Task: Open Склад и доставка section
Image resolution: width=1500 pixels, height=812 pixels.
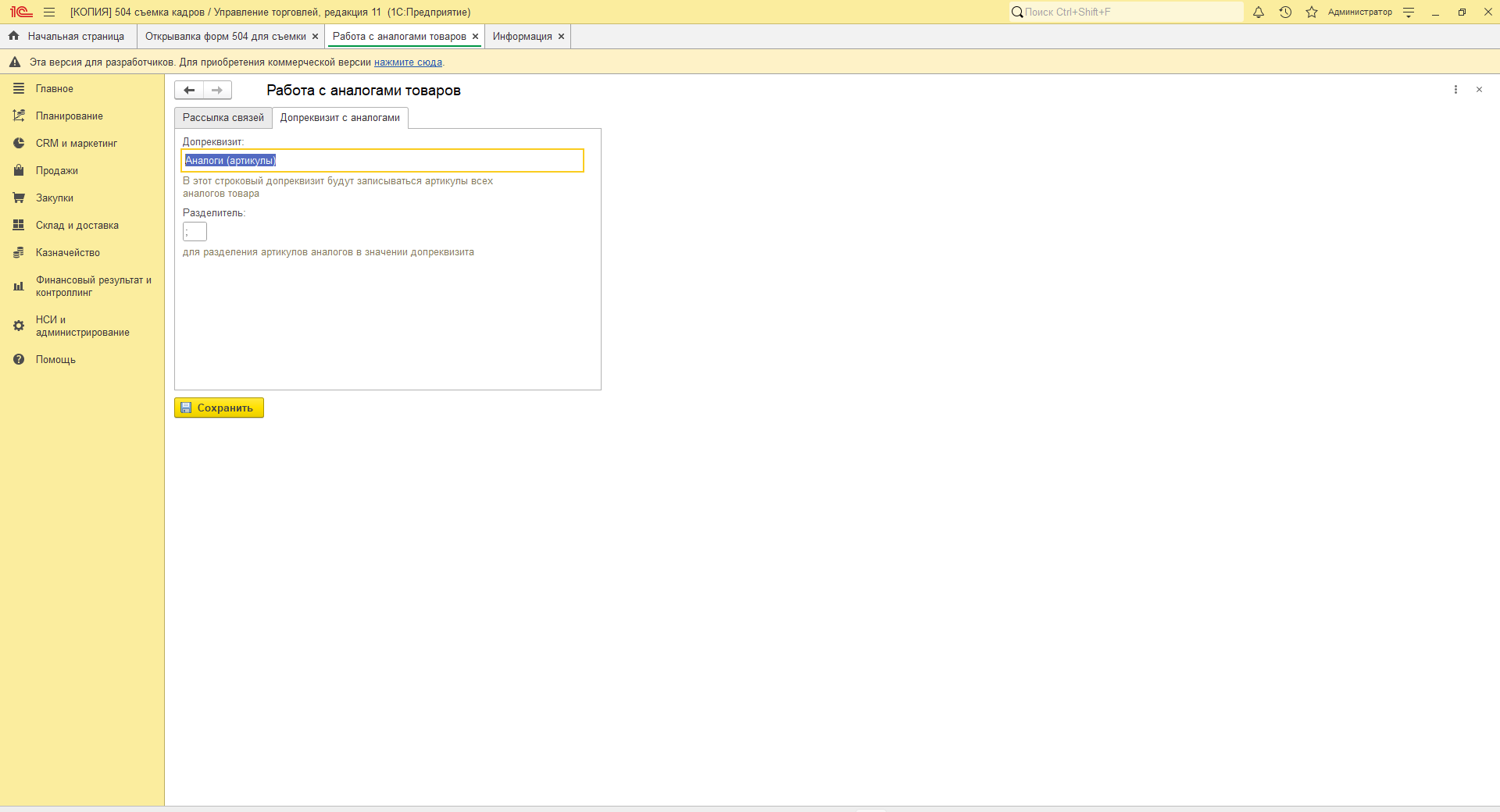Action: pyautogui.click(x=82, y=226)
